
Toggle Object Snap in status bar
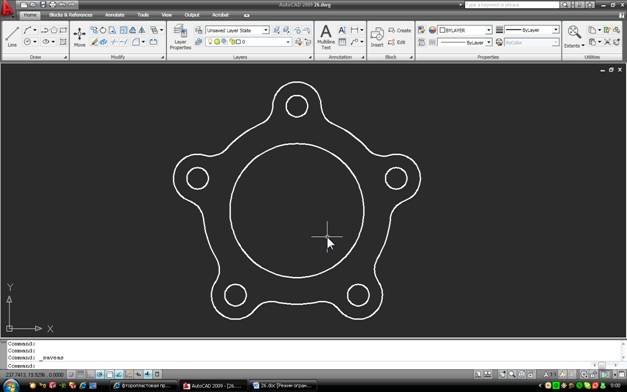point(109,374)
